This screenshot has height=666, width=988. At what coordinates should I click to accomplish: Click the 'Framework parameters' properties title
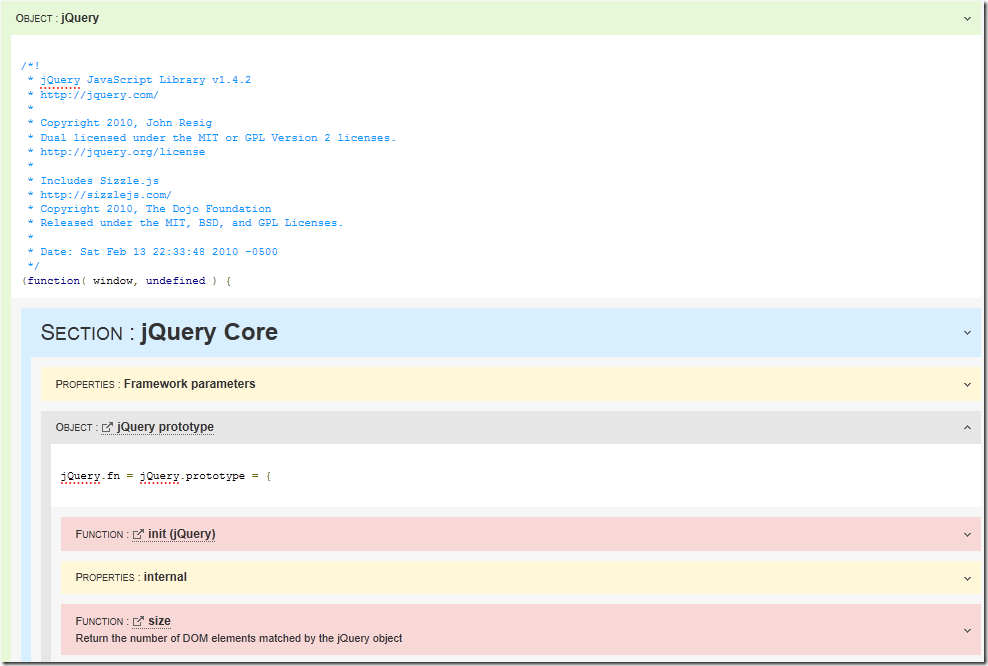189,384
